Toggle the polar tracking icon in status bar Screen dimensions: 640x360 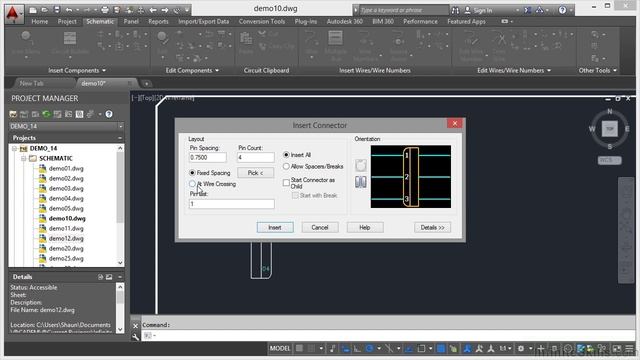pyautogui.click(x=370, y=348)
